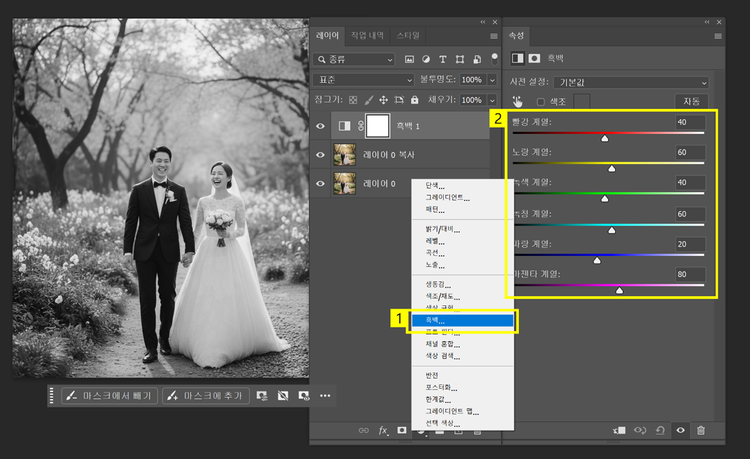Viewport: 750px width, 459px height.
Task: Switch to the 작업 내역 tab
Action: tap(368, 36)
